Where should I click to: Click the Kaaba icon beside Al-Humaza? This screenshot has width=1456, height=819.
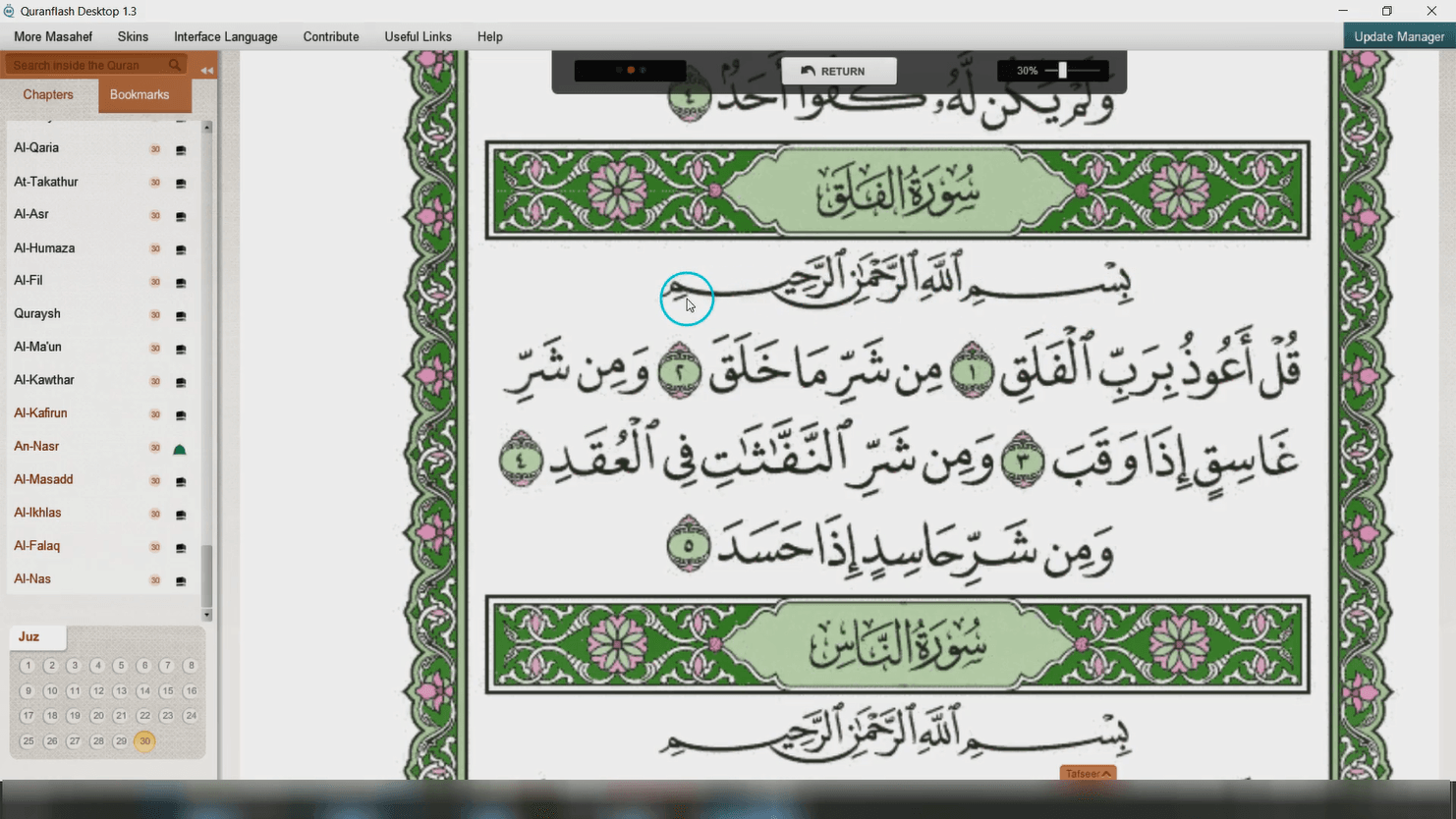(x=181, y=249)
